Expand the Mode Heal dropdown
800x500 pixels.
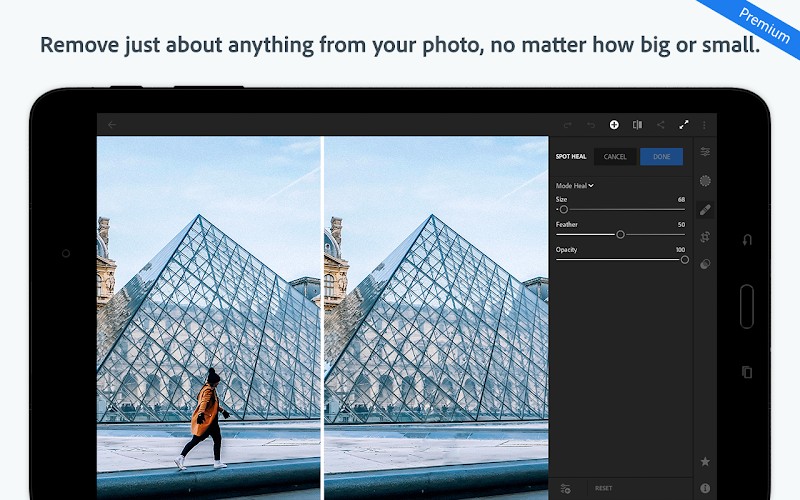(574, 186)
